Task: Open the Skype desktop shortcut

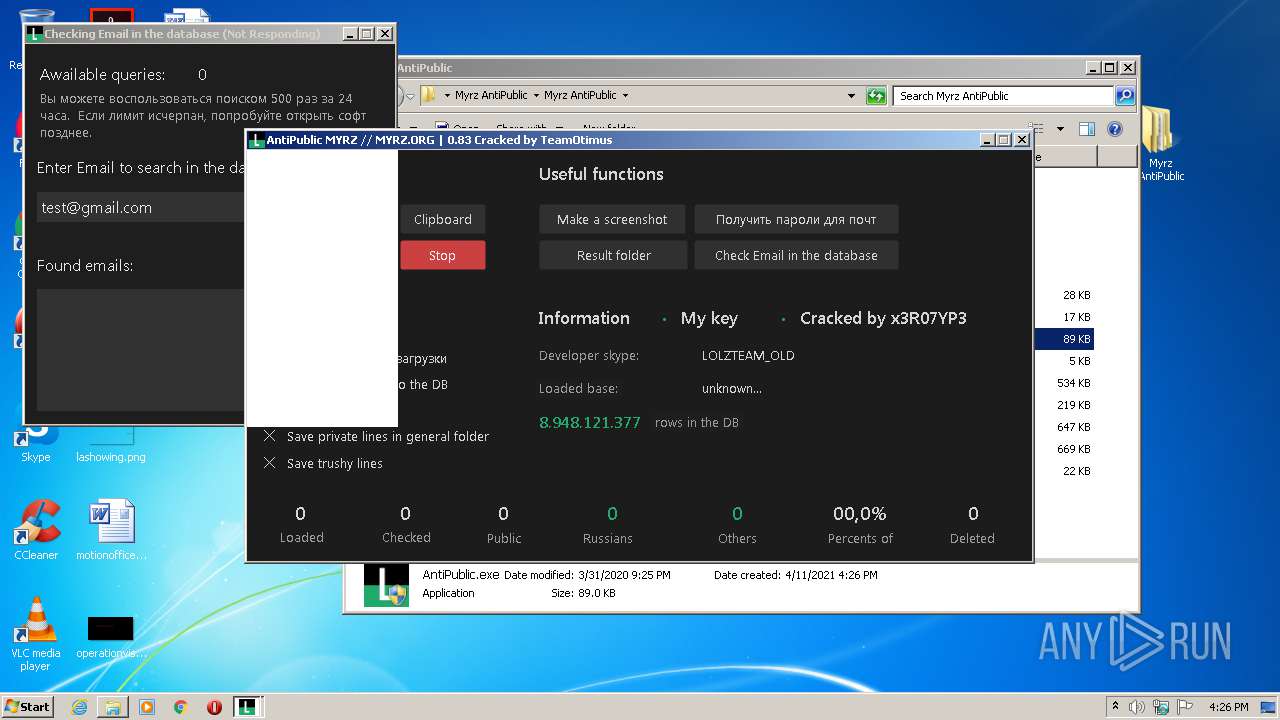Action: click(36, 443)
